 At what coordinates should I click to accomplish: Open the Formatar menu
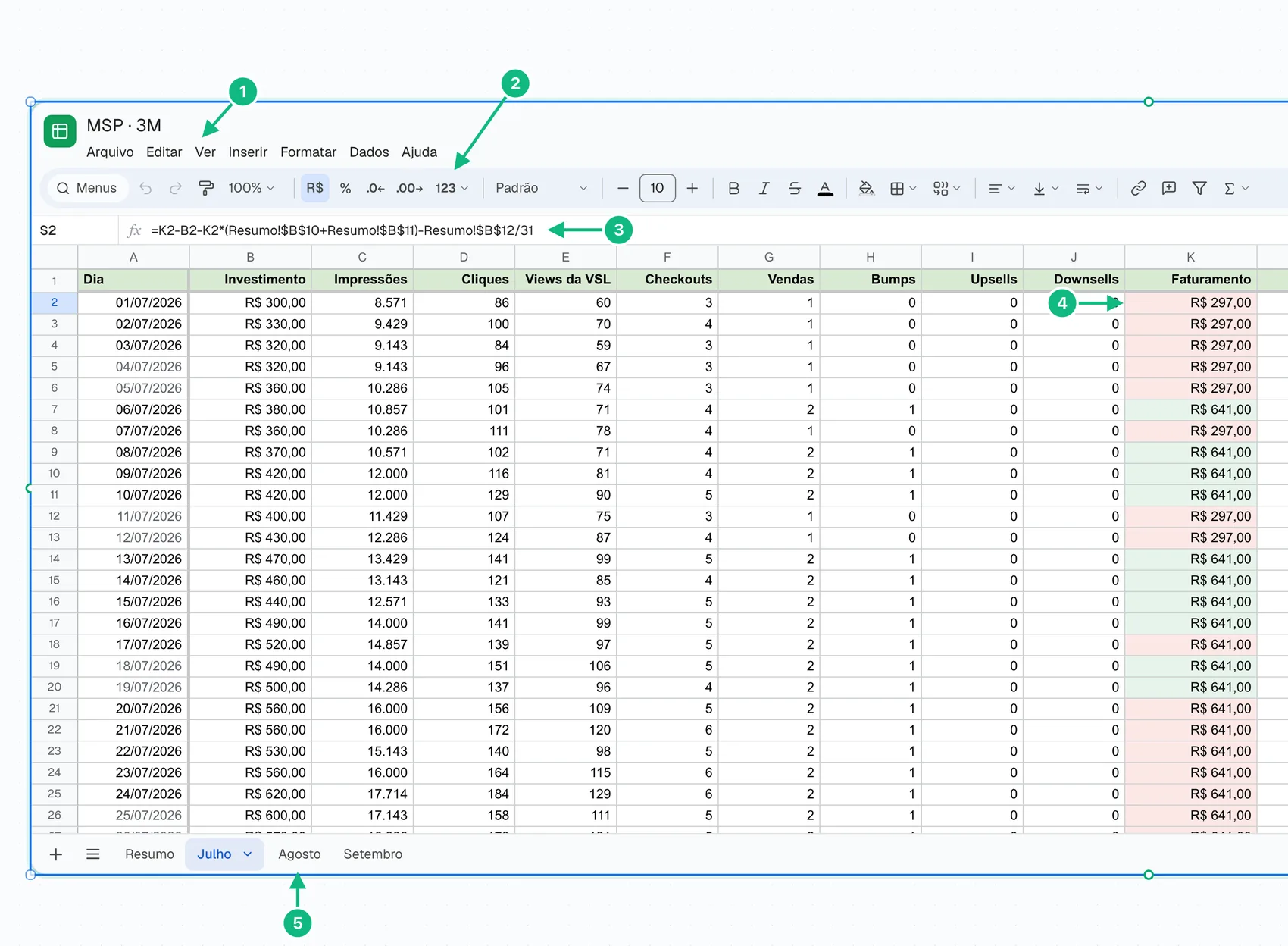tap(308, 152)
